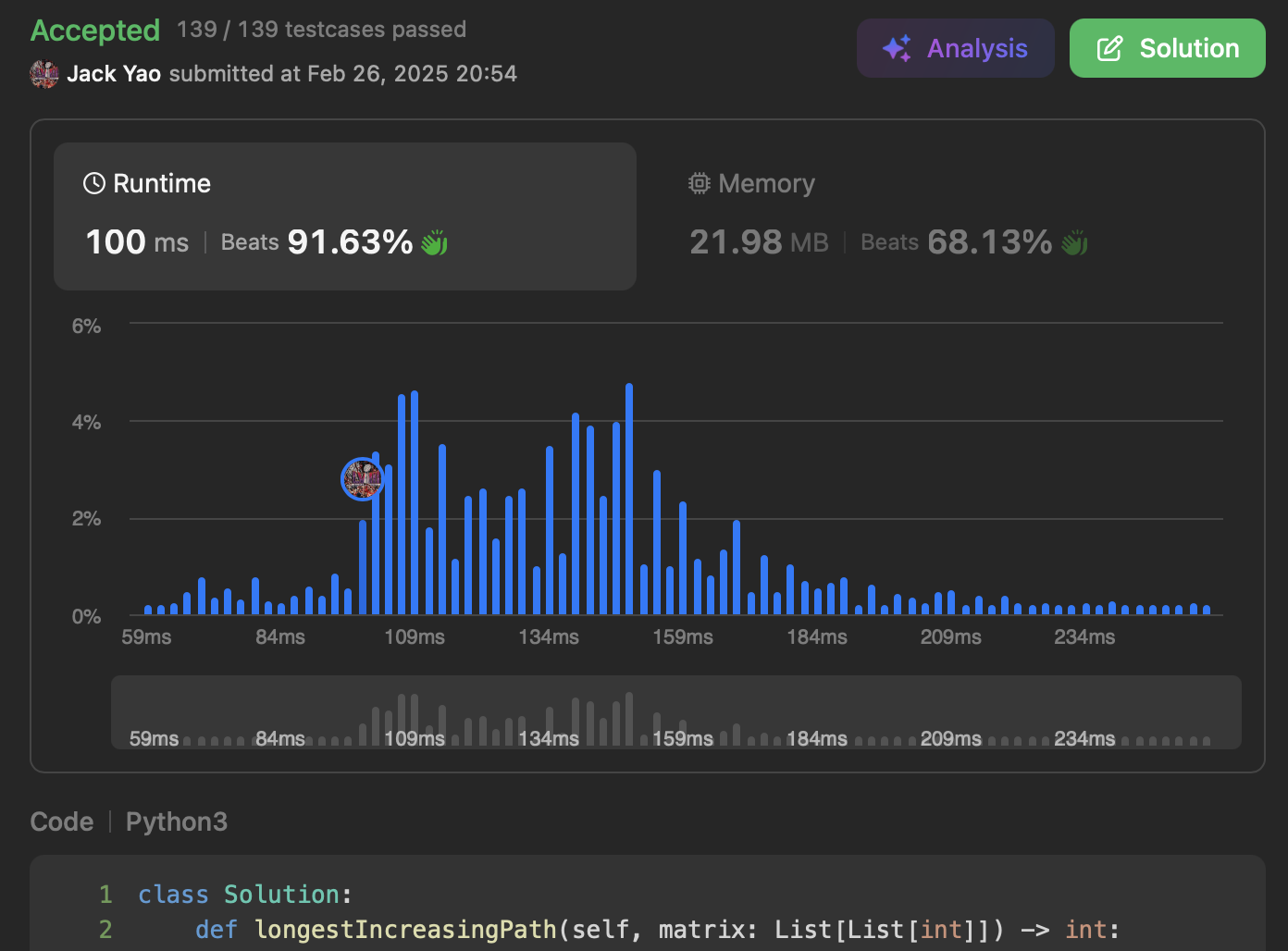This screenshot has width=1288, height=951.
Task: Click the clapping hands icon after 68.13%
Action: (x=1074, y=243)
